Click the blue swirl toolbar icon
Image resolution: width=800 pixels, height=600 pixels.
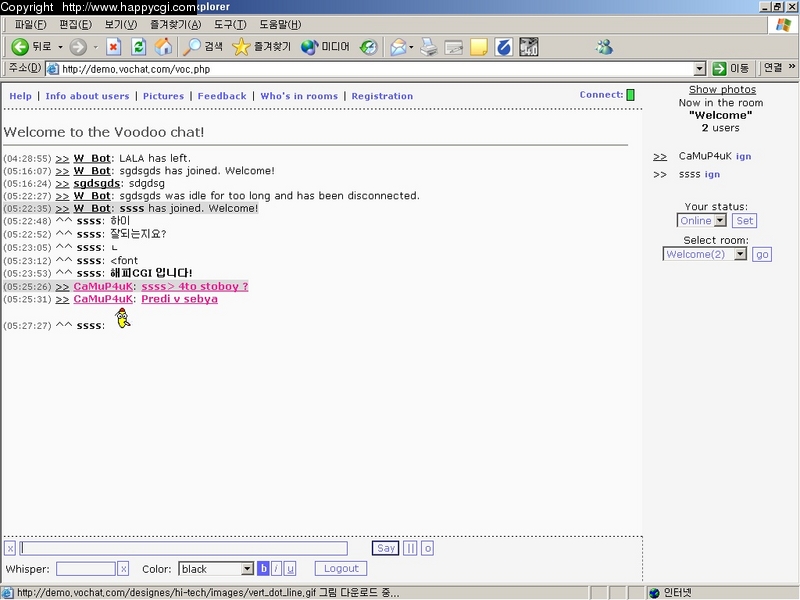(504, 47)
